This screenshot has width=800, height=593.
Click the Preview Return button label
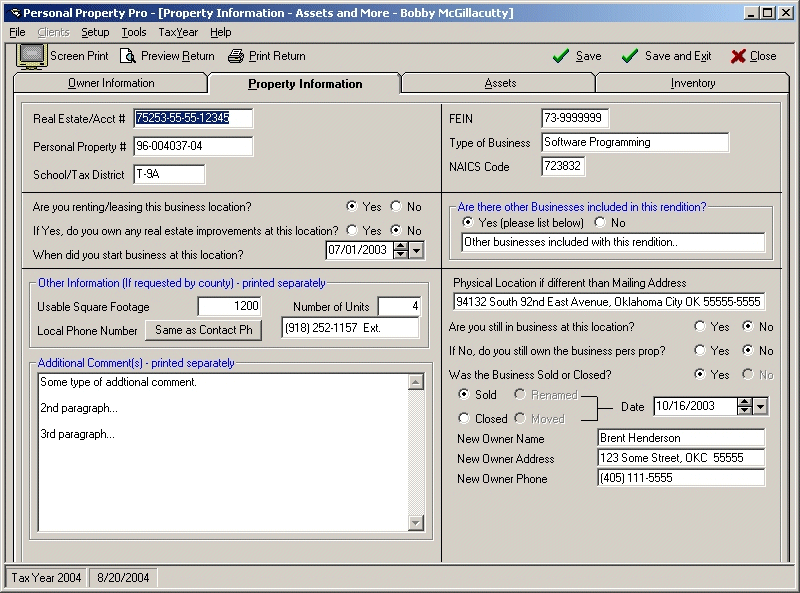(178, 56)
